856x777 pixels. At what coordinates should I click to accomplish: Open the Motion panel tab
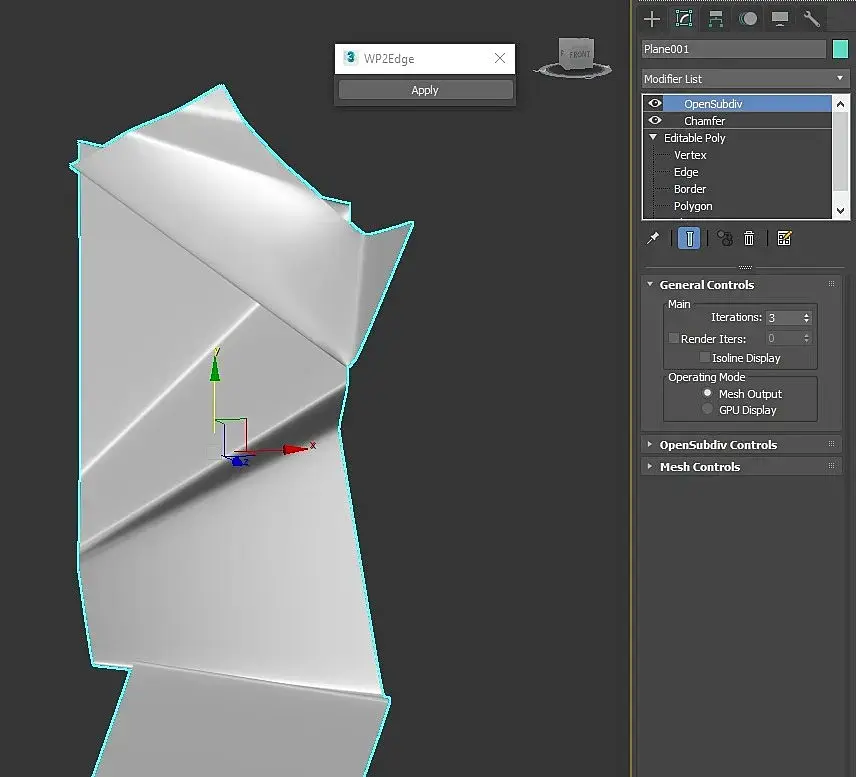coord(748,19)
